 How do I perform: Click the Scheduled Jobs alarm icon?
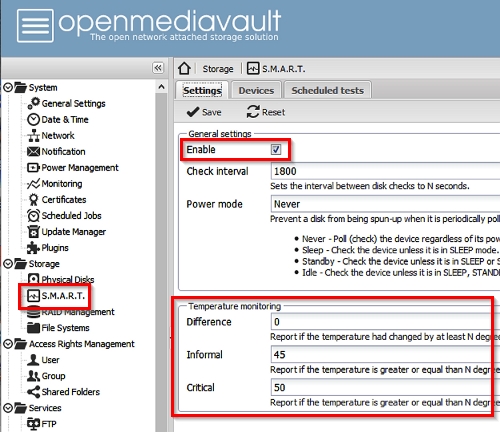(33, 216)
